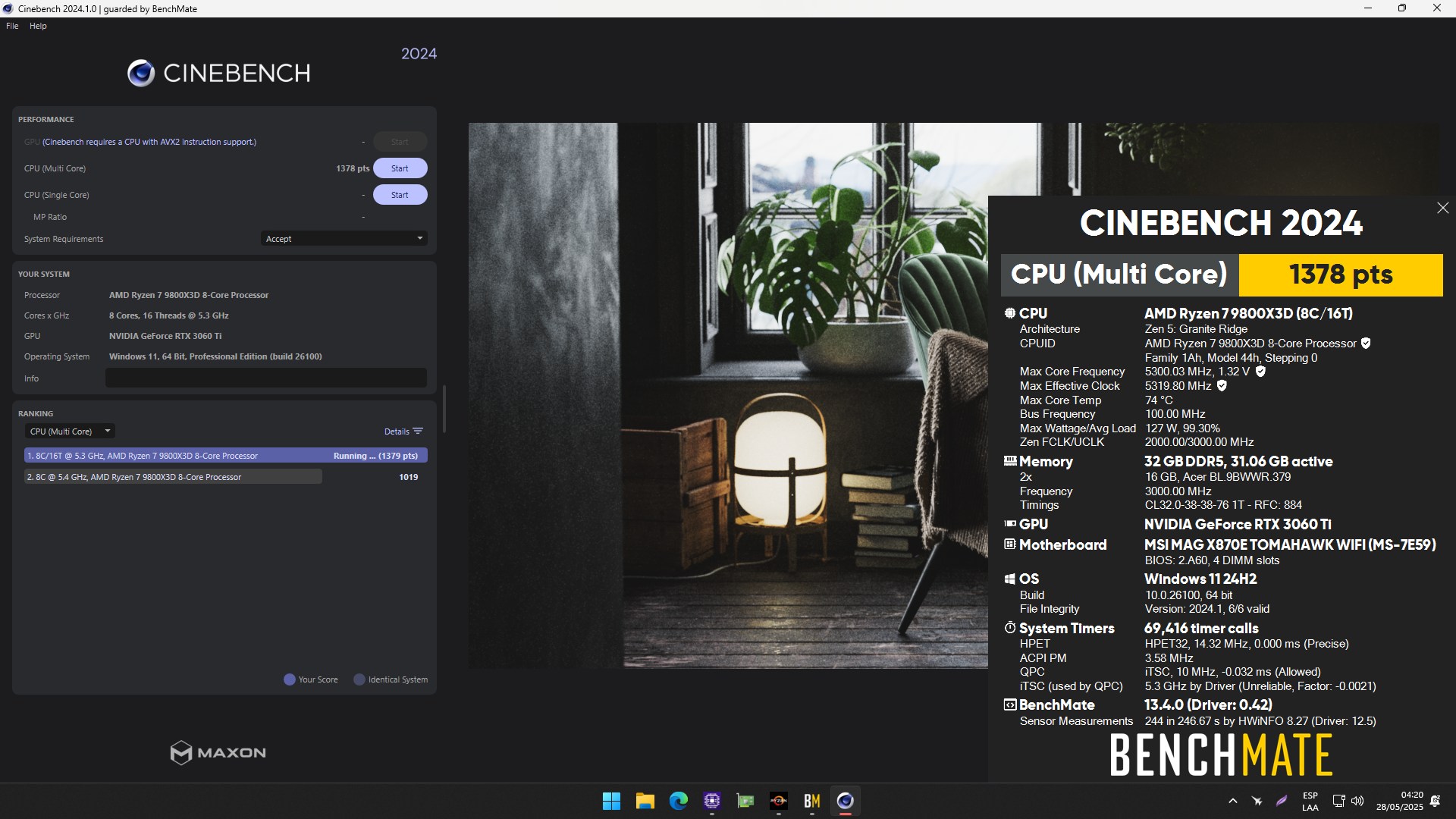Click the AVX2 instruction support notice
This screenshot has width=1456, height=819.
tap(149, 142)
